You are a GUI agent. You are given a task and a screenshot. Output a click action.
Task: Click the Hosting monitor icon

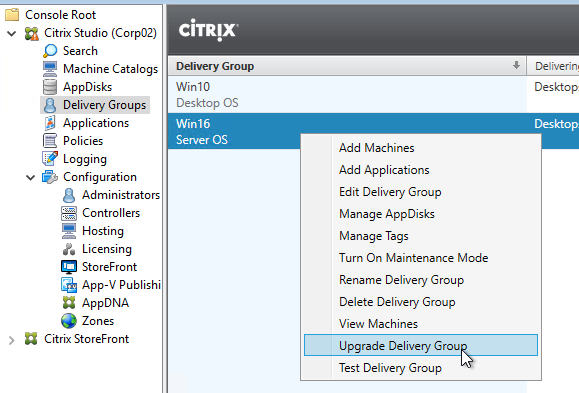point(69,231)
